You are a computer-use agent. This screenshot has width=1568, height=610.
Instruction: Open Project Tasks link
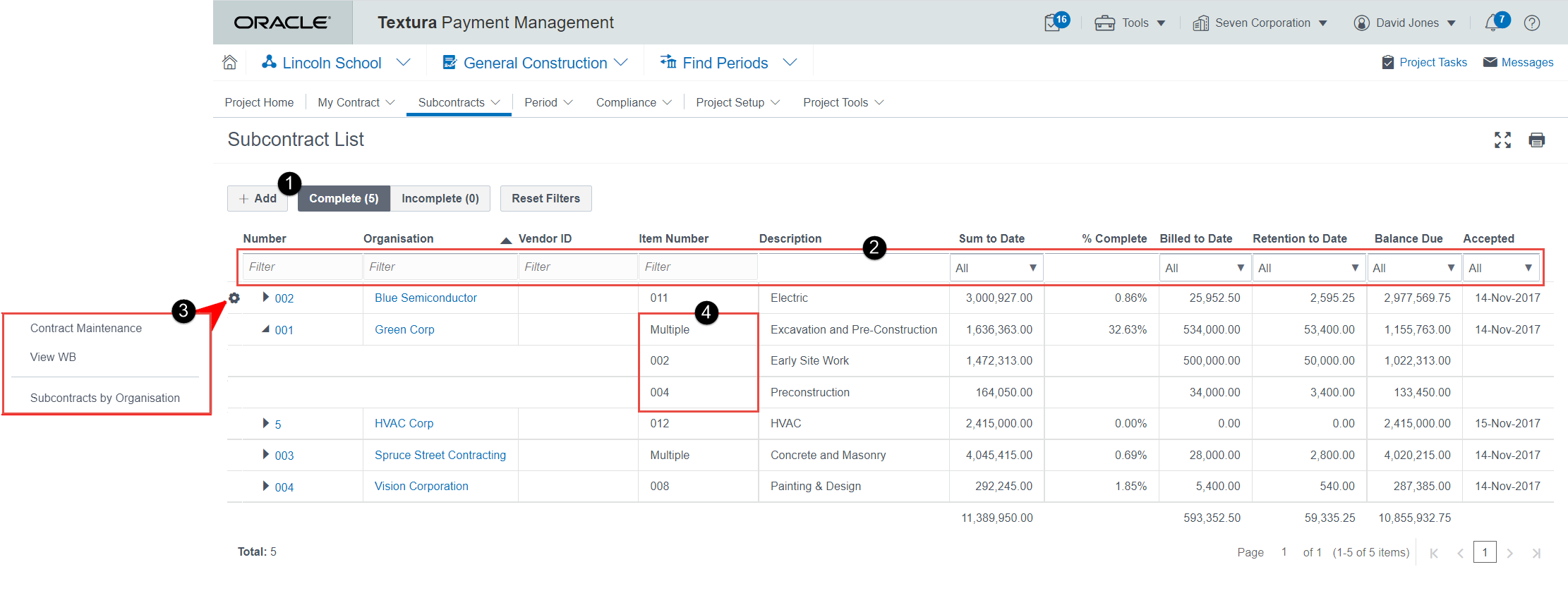click(x=1425, y=62)
